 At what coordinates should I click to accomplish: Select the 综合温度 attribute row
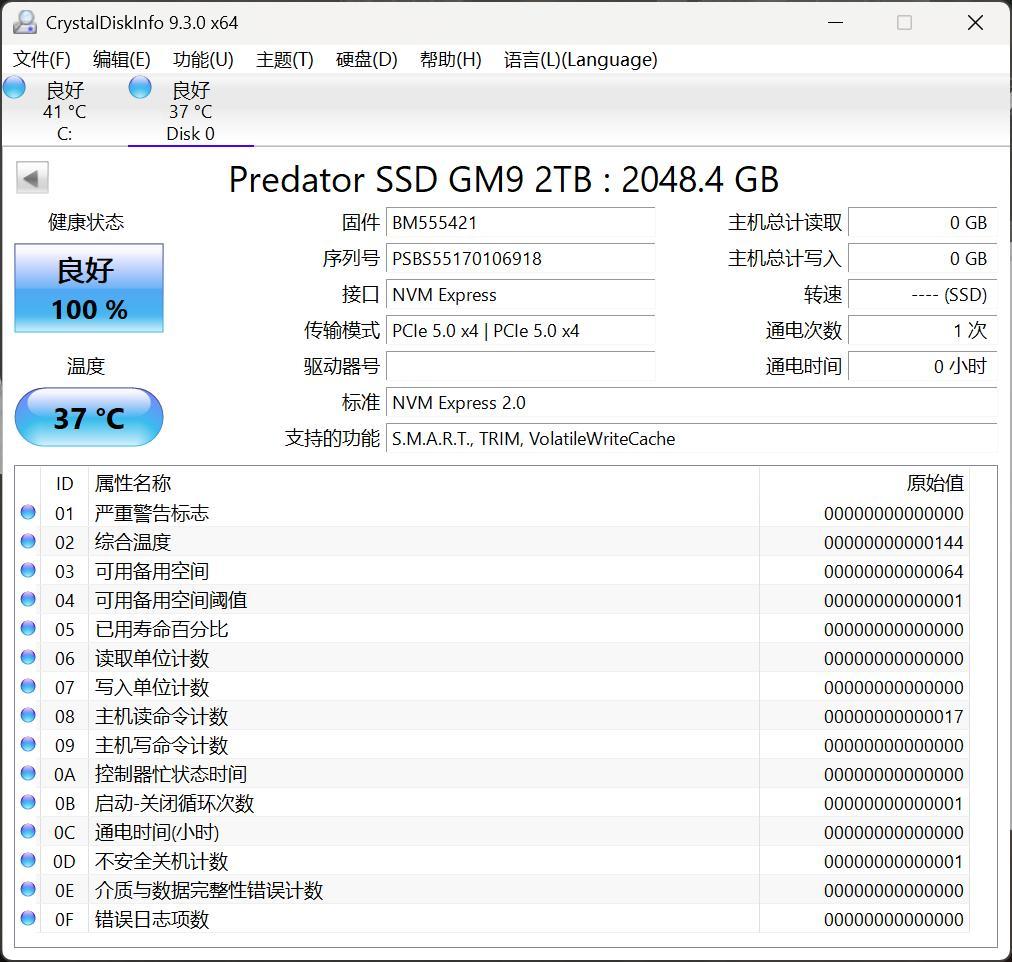(492, 543)
